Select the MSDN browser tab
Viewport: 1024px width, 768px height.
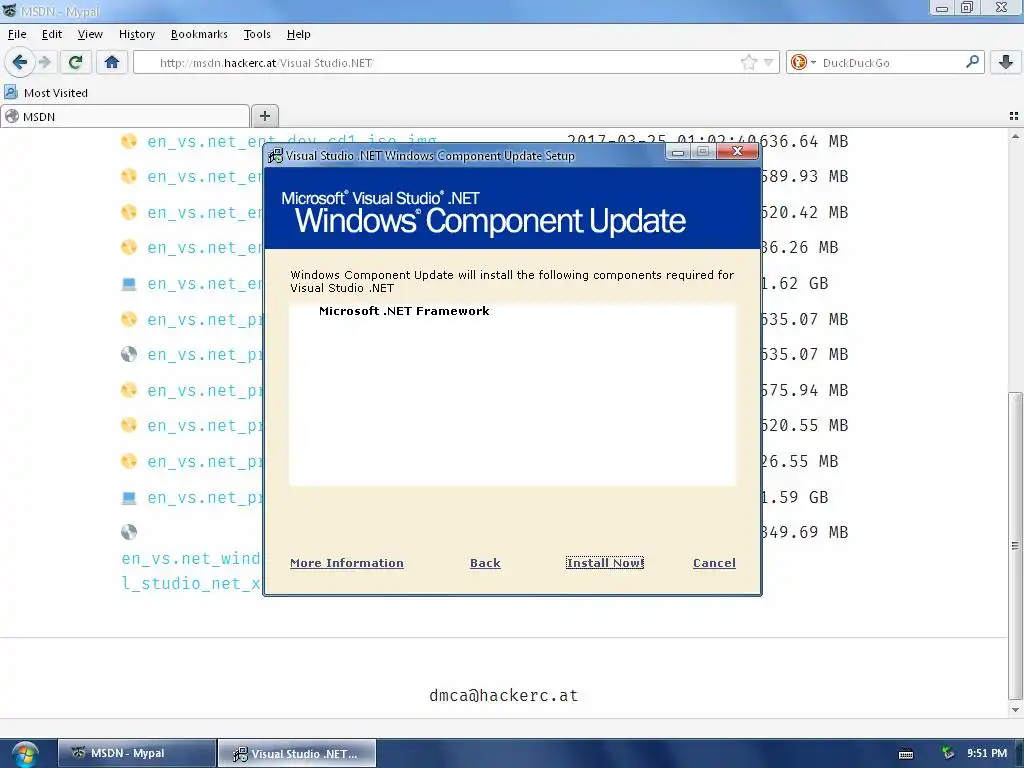point(125,116)
